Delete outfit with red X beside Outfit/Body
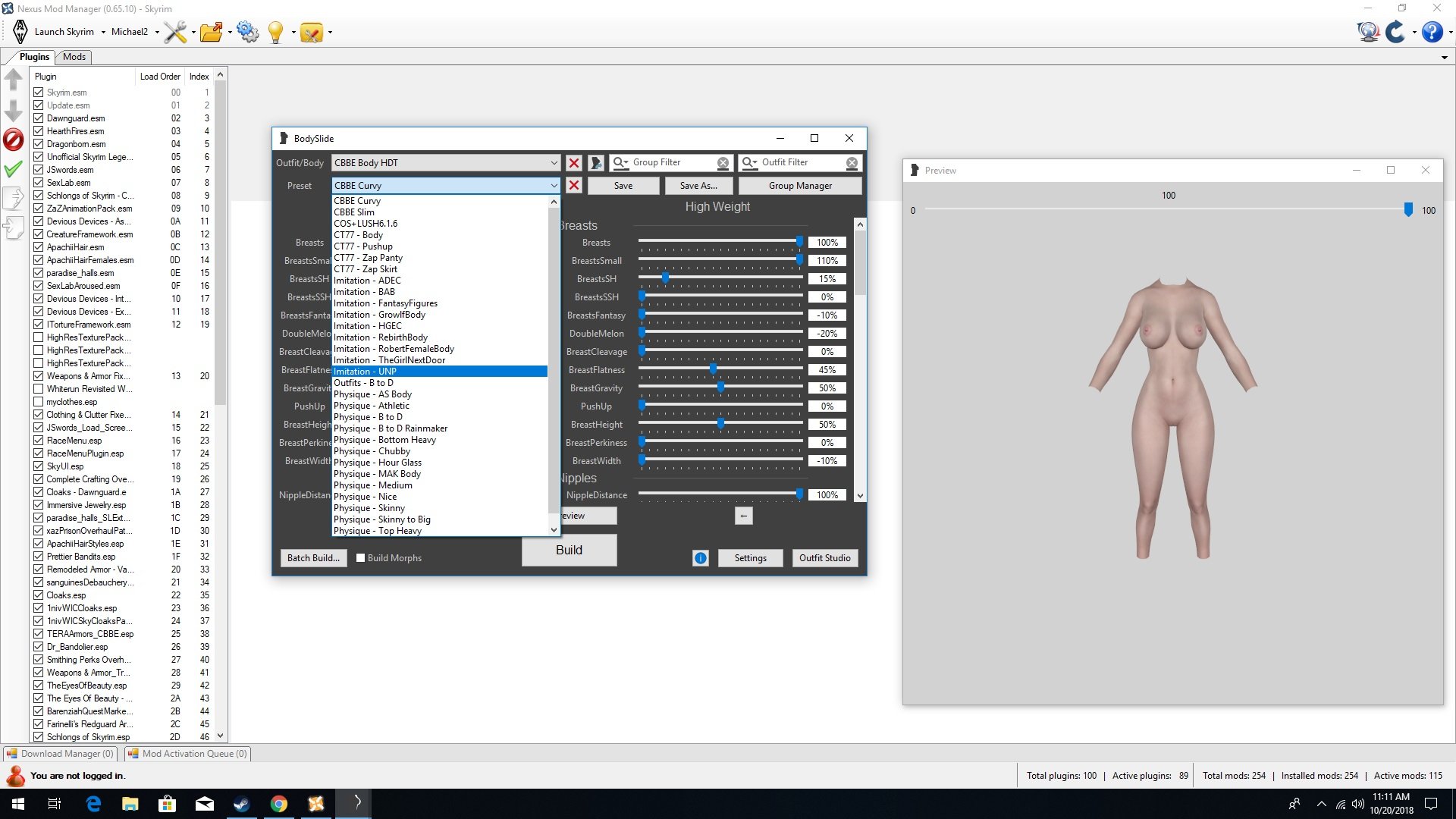This screenshot has height=819, width=1456. click(574, 163)
